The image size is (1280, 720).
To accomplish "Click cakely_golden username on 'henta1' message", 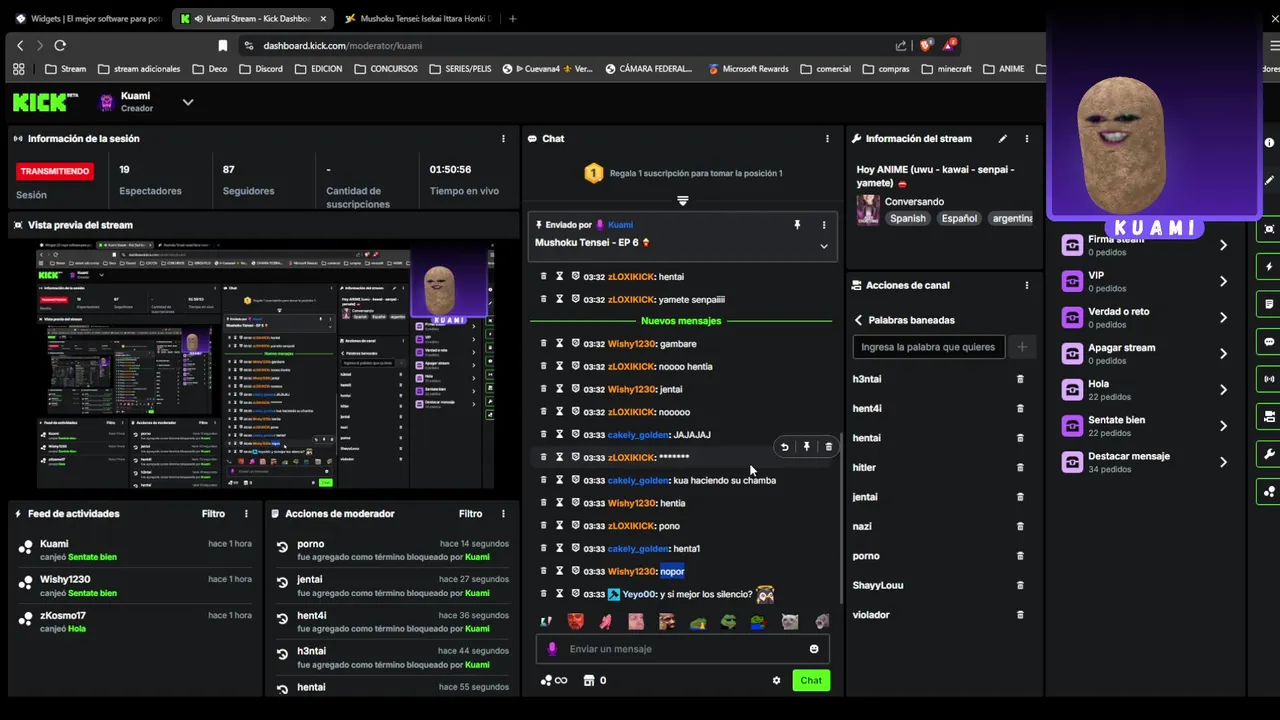I will click(638, 549).
